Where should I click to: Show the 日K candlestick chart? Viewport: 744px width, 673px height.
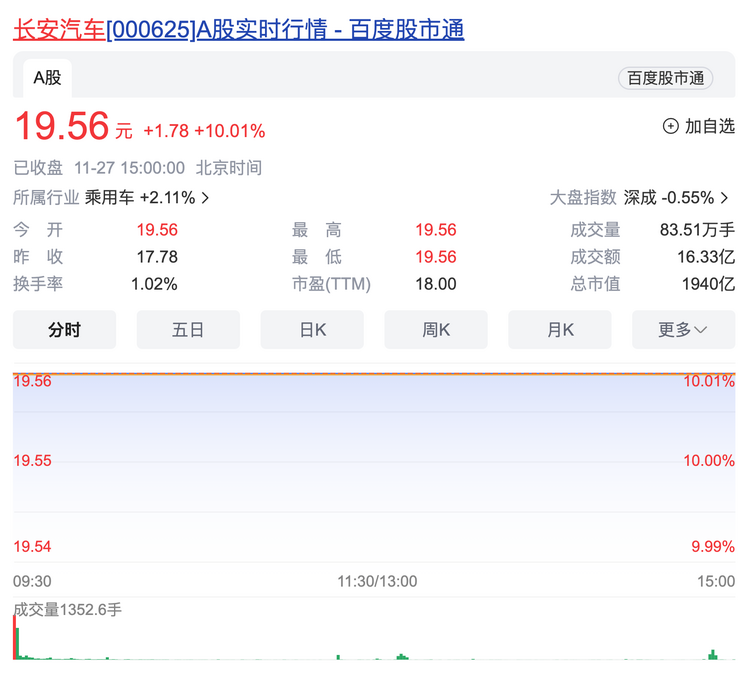(x=312, y=330)
